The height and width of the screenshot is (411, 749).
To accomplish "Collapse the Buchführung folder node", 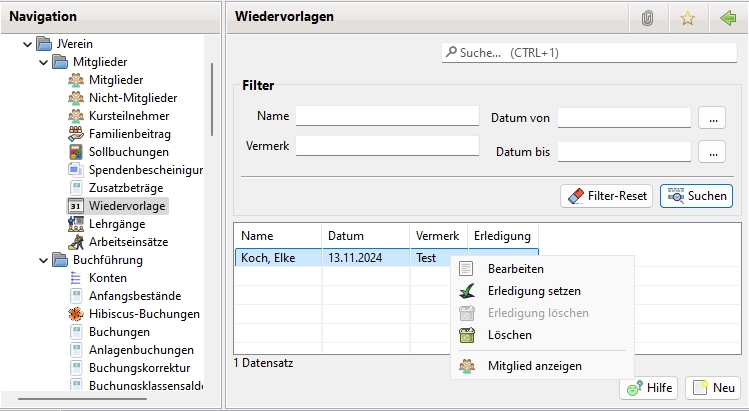I will pos(43,260).
